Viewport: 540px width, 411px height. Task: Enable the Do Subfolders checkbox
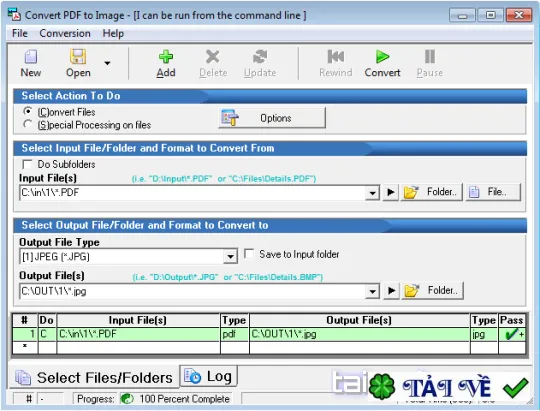[x=27, y=164]
